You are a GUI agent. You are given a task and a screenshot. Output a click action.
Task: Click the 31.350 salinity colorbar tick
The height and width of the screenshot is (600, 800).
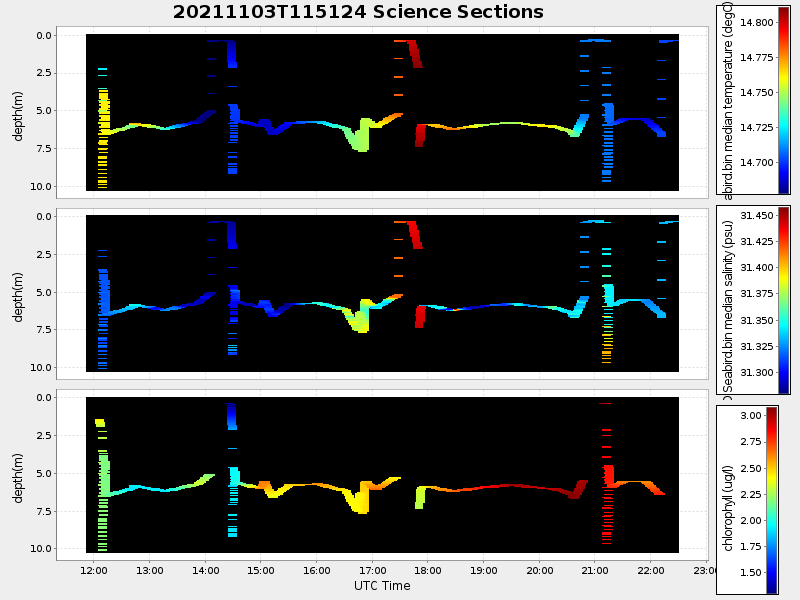pyautogui.click(x=757, y=320)
